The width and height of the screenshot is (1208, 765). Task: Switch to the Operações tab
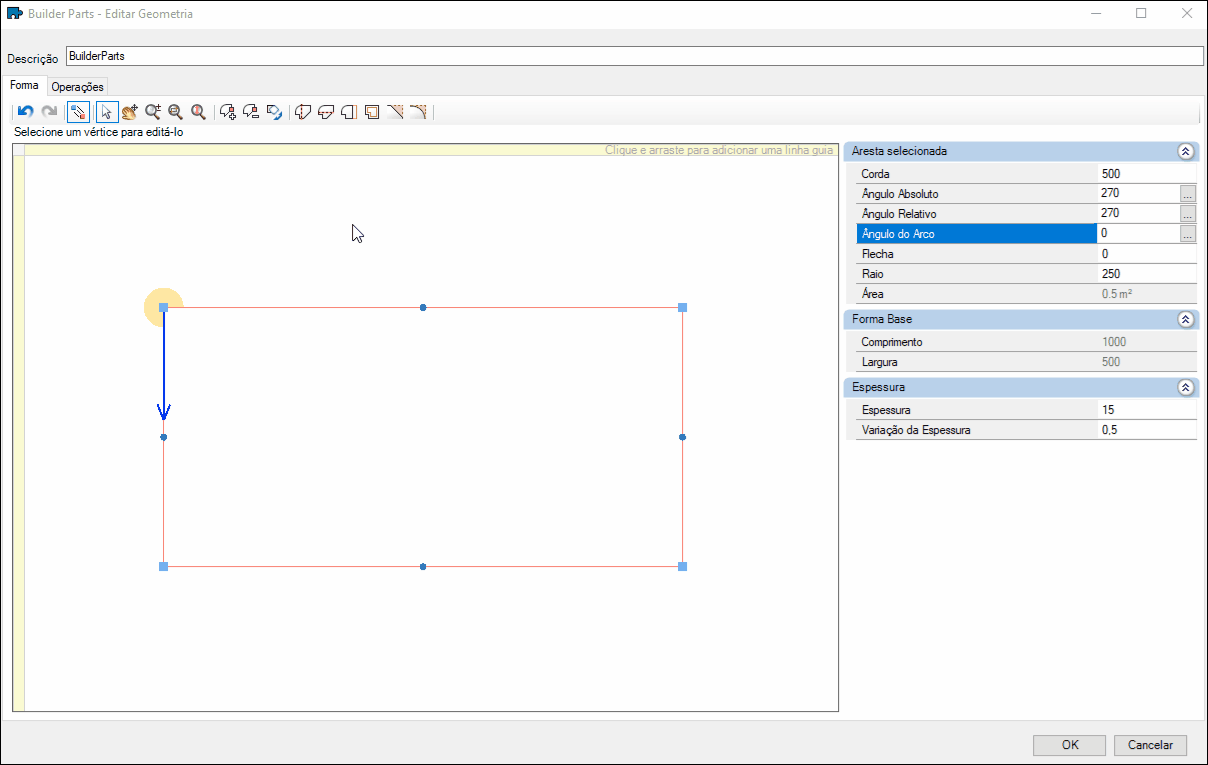pyautogui.click(x=78, y=87)
